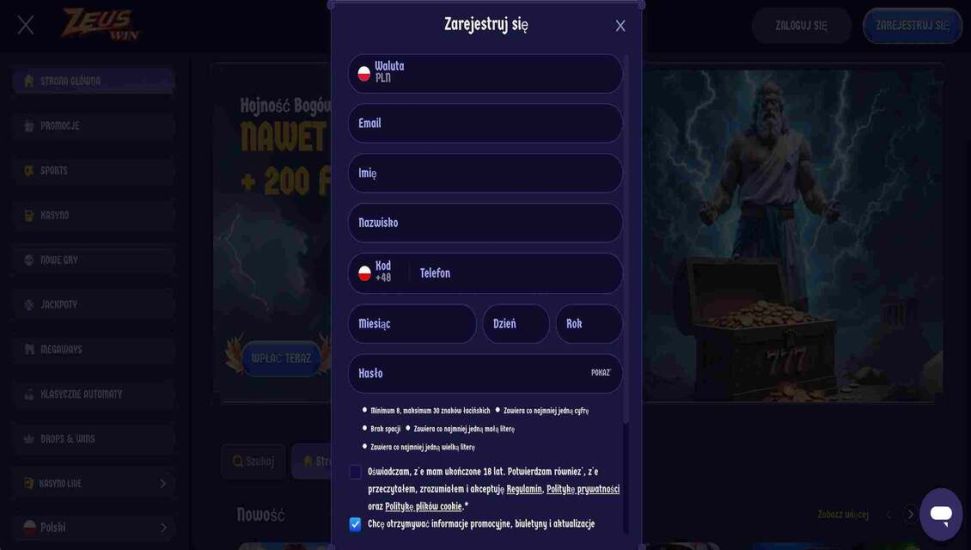Check the age confirmation 18 lat checkbox
This screenshot has width=971, height=550.
[355, 472]
